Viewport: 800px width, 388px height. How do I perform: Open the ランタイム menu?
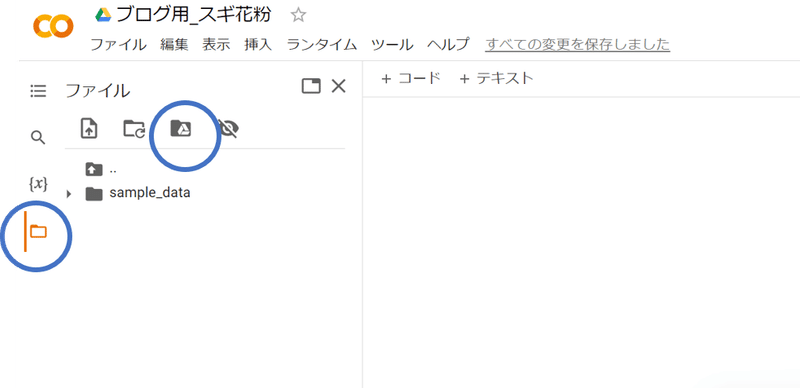coord(321,44)
